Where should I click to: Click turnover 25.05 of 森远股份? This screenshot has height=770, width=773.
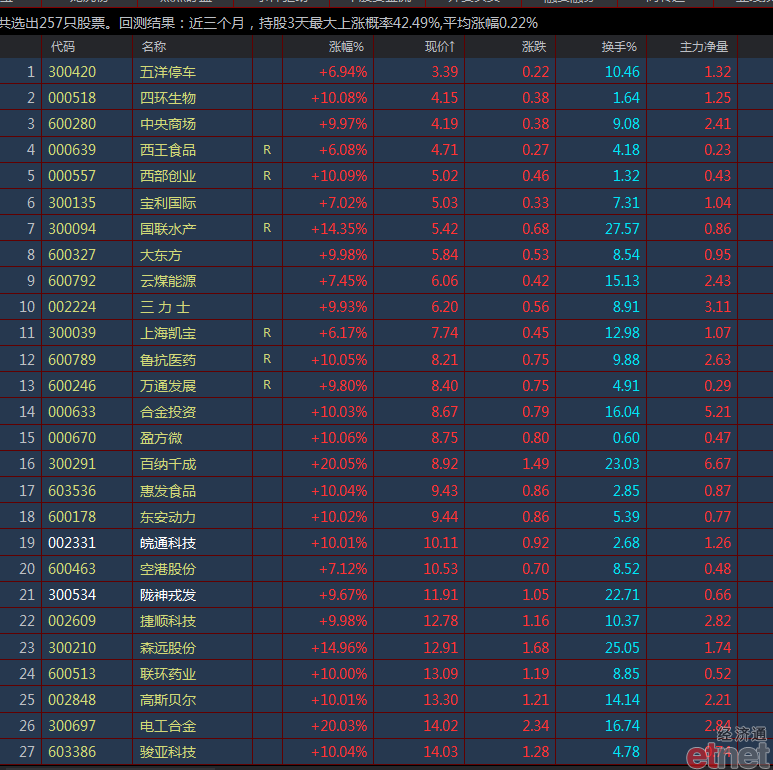tap(622, 647)
